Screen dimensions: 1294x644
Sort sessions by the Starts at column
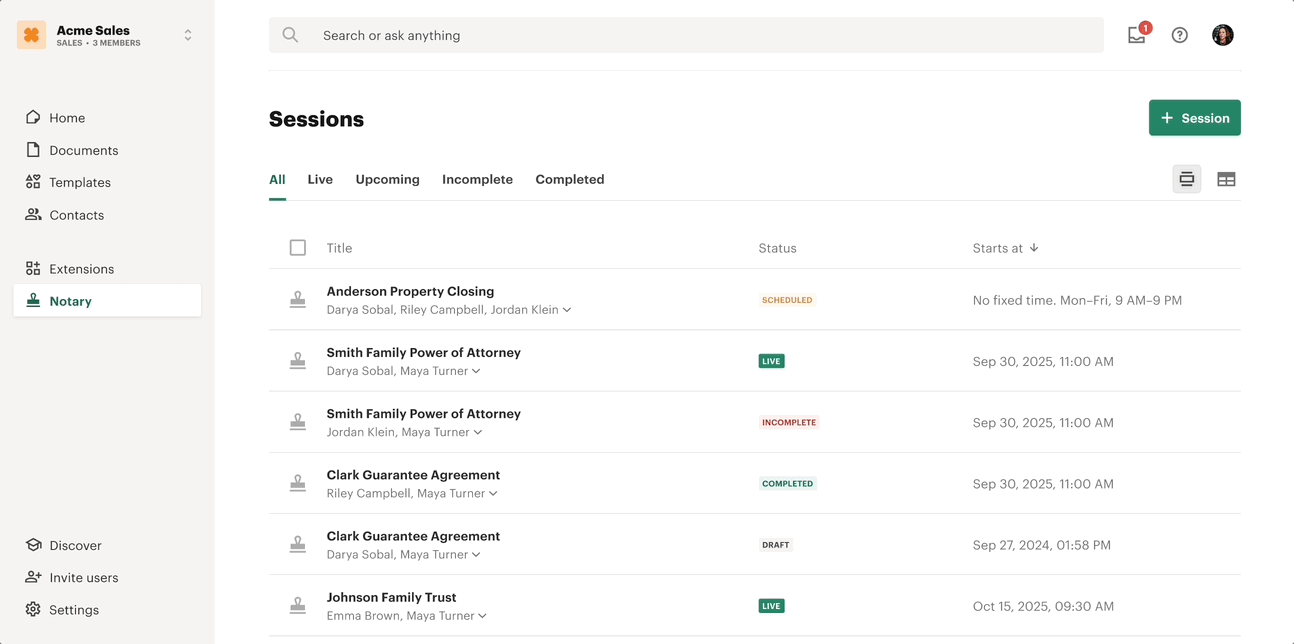(x=1005, y=248)
